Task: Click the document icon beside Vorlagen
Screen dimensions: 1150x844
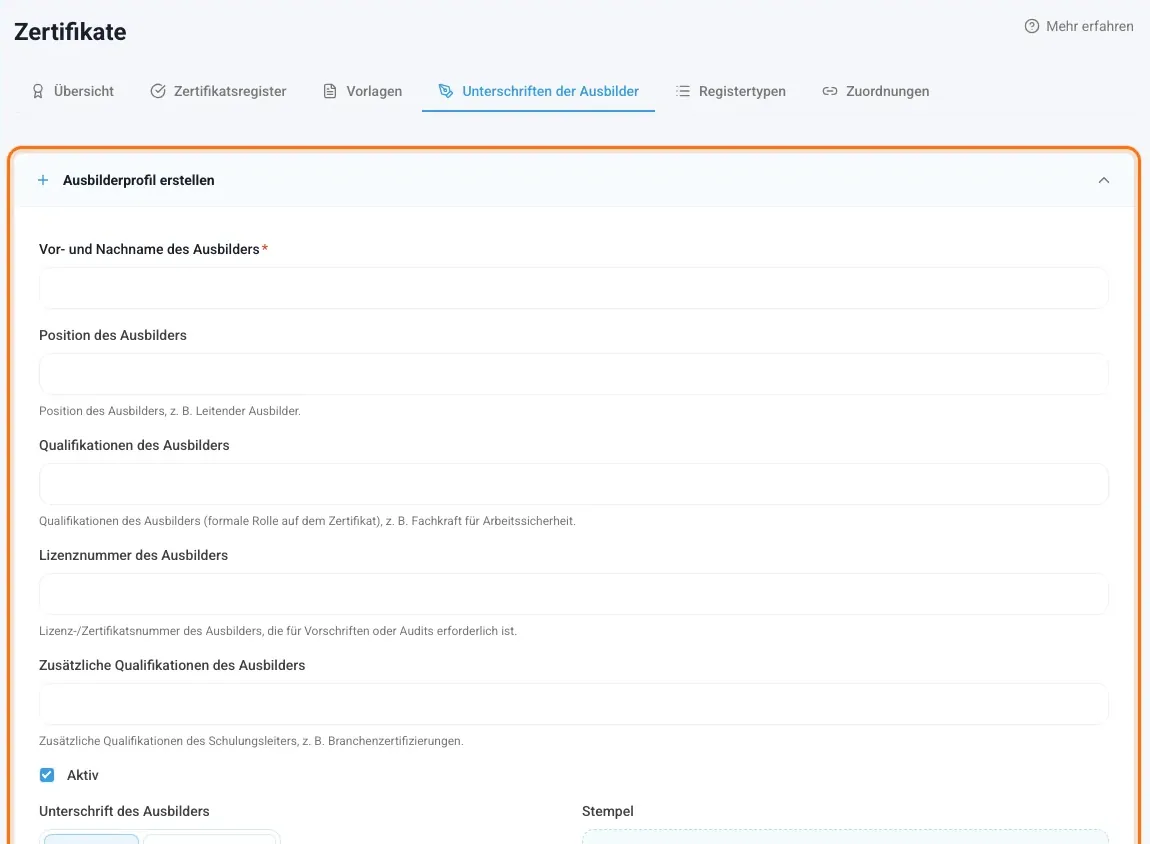Action: [330, 91]
